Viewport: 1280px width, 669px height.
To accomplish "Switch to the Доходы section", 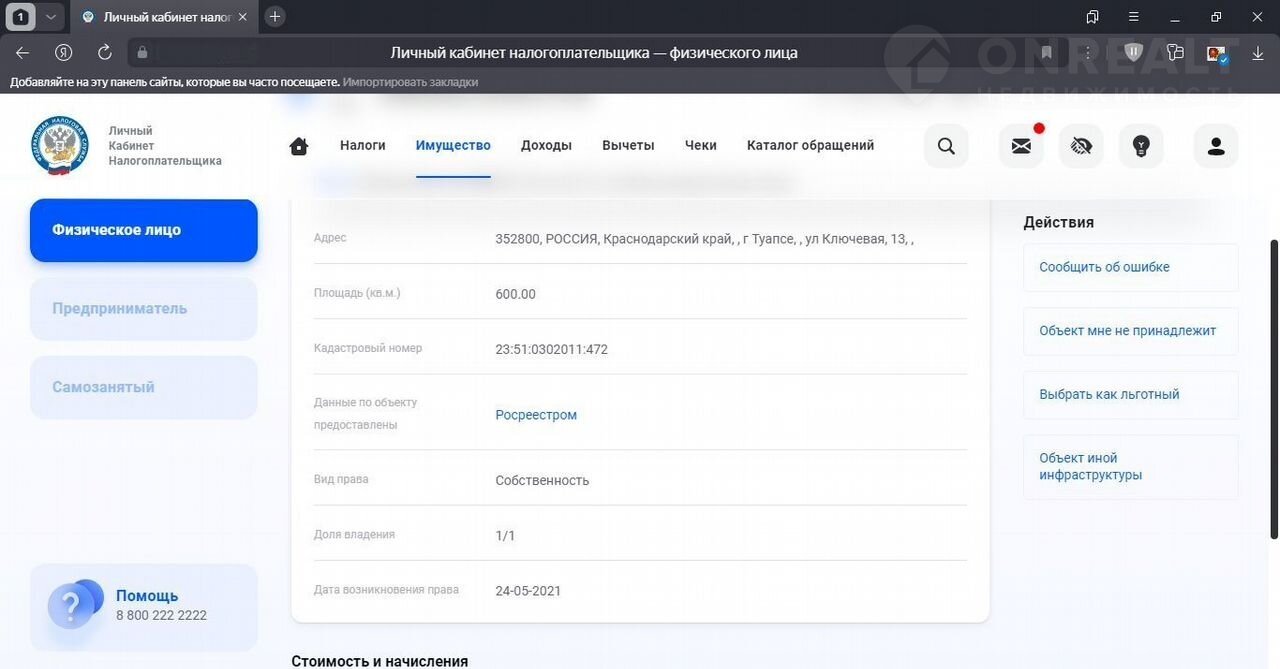I will (x=546, y=146).
